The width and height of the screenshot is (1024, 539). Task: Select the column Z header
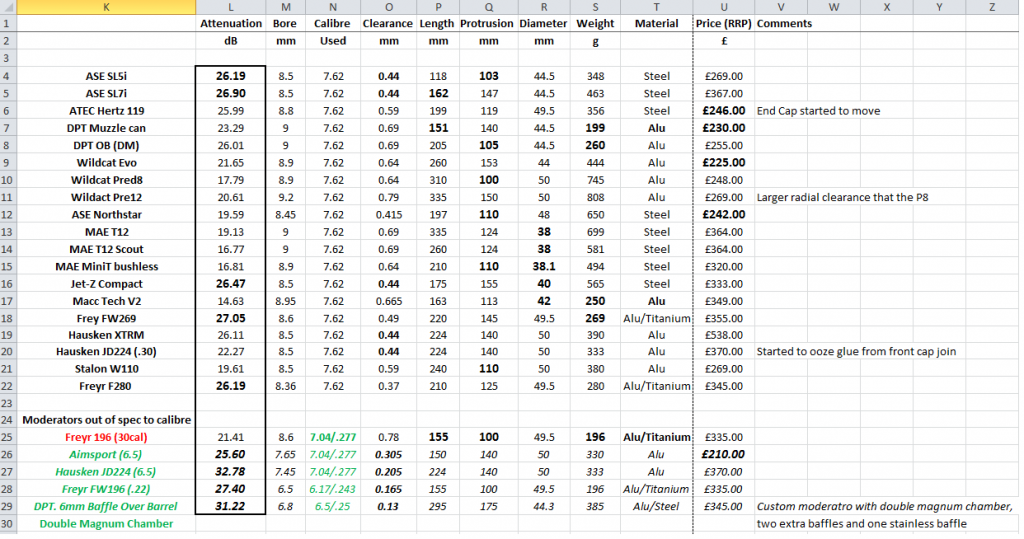990,7
